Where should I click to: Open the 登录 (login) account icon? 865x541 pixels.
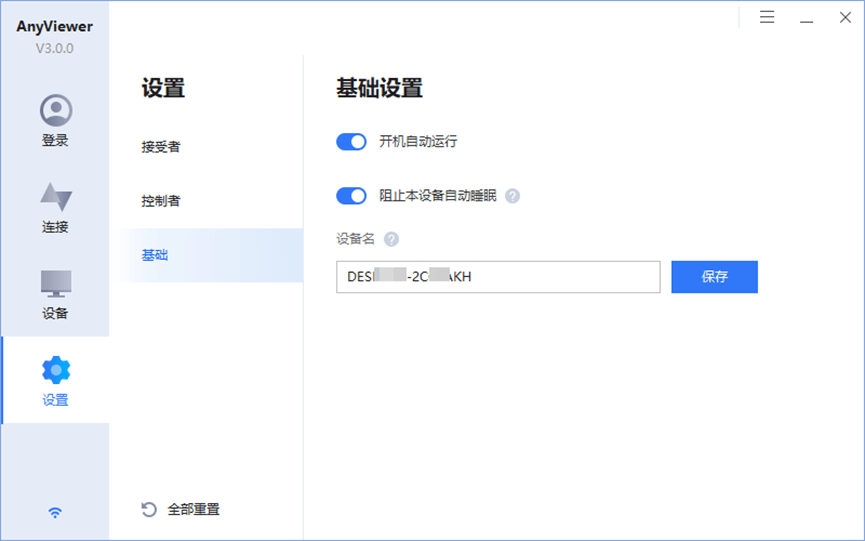pyautogui.click(x=55, y=110)
